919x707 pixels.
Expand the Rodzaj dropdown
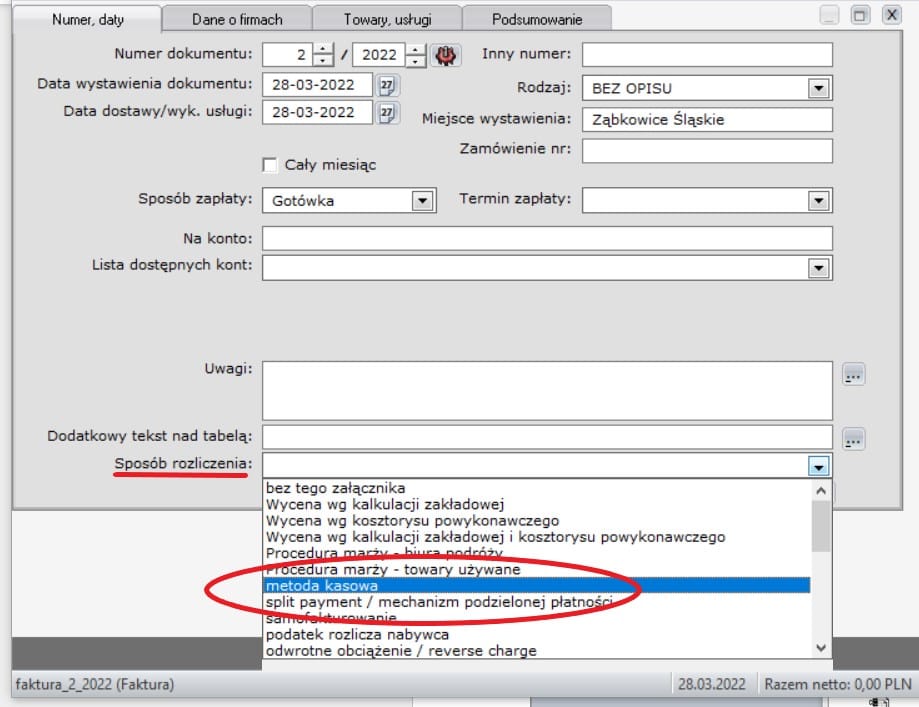click(x=819, y=88)
